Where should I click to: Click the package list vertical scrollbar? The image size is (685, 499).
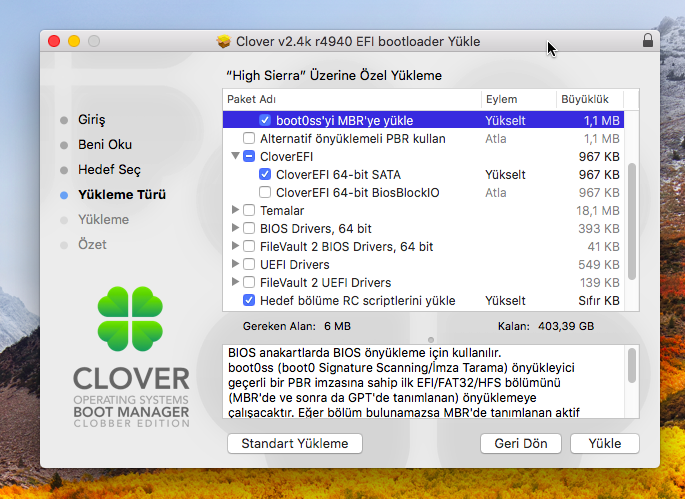tap(632, 221)
